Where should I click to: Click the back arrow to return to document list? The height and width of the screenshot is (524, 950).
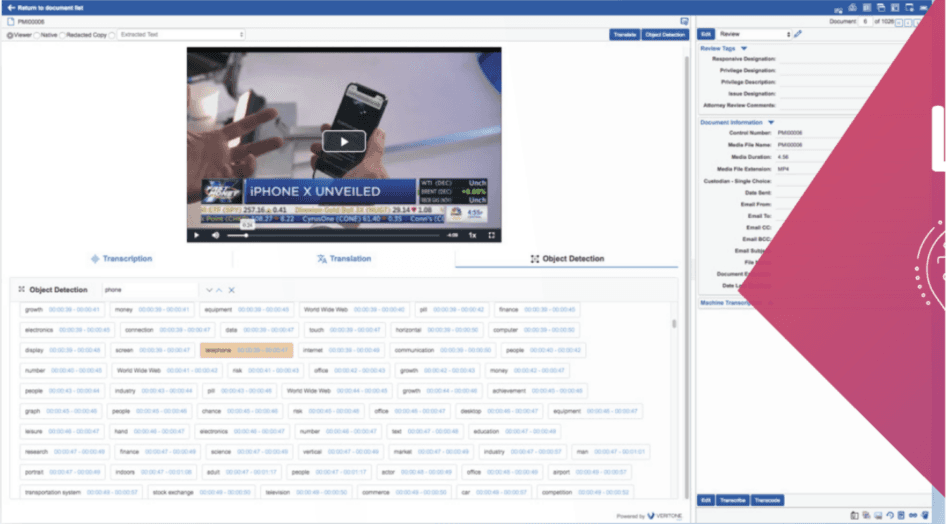pos(11,7)
